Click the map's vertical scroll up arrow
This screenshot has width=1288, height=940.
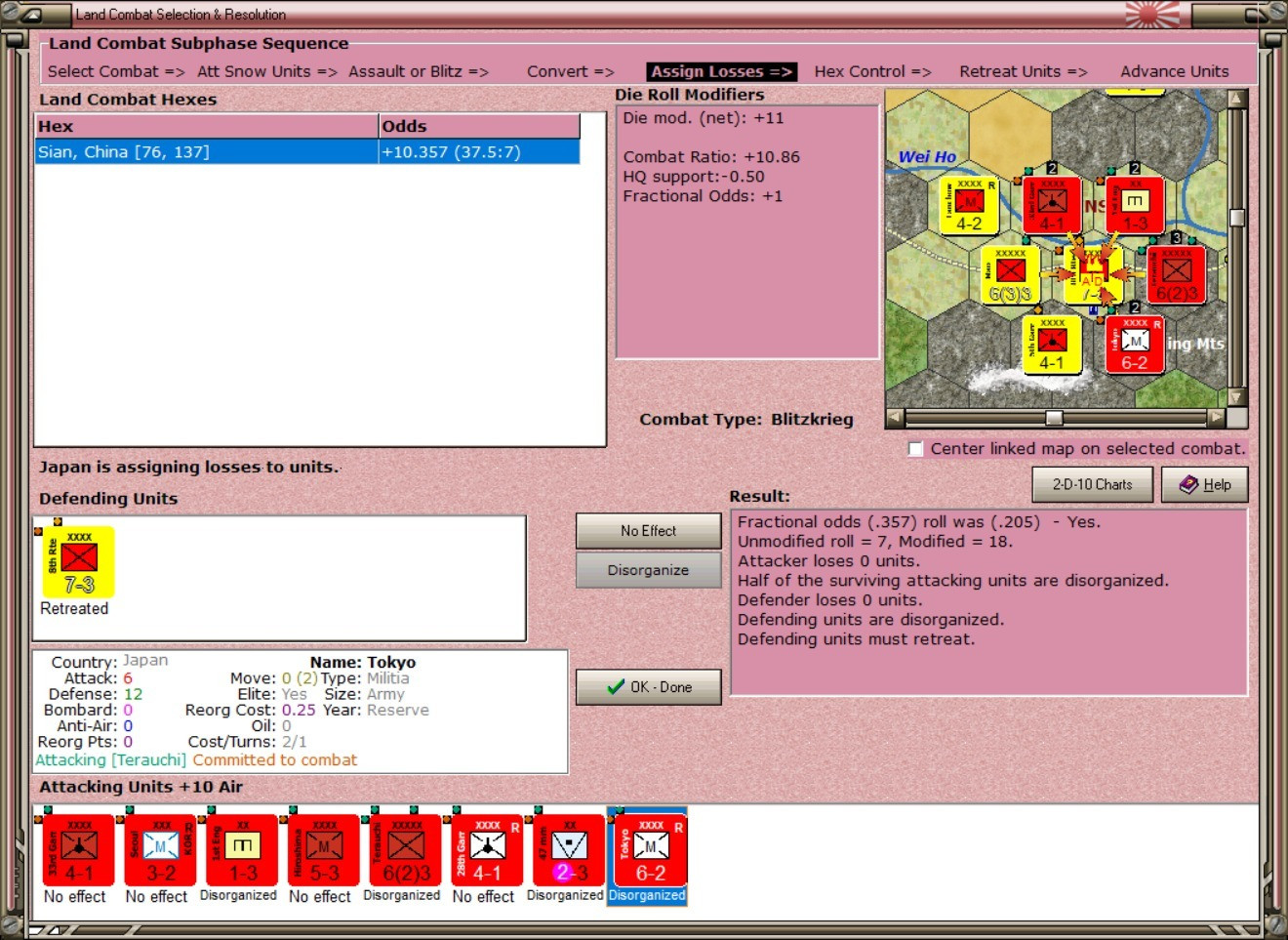1237,99
